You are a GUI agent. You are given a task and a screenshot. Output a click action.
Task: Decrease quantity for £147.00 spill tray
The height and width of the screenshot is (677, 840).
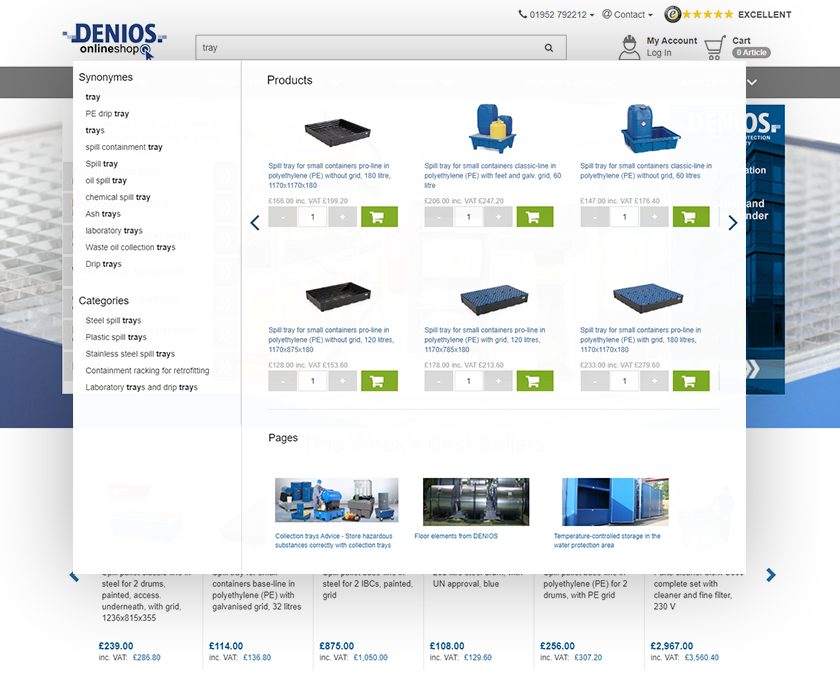tap(594, 217)
